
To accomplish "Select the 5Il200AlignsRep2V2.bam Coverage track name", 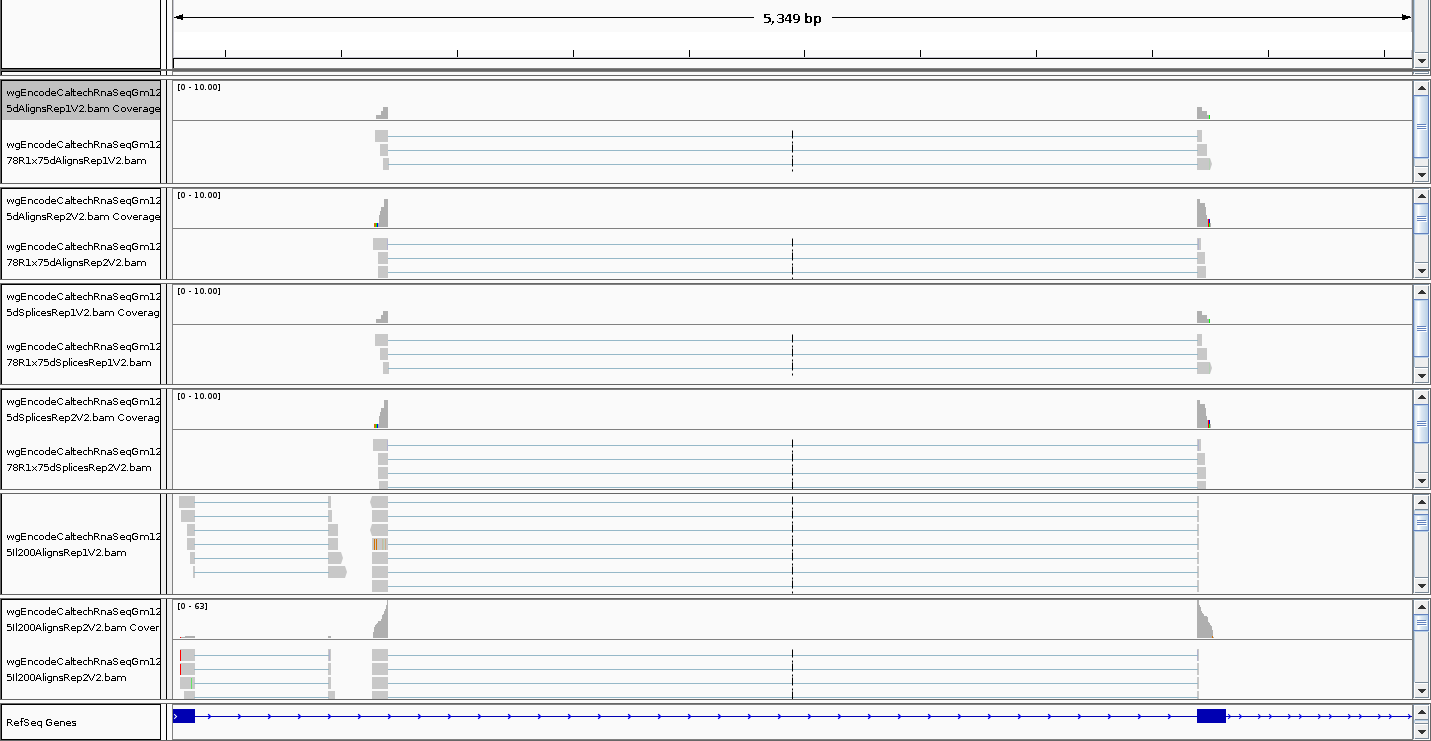I will (x=82, y=619).
